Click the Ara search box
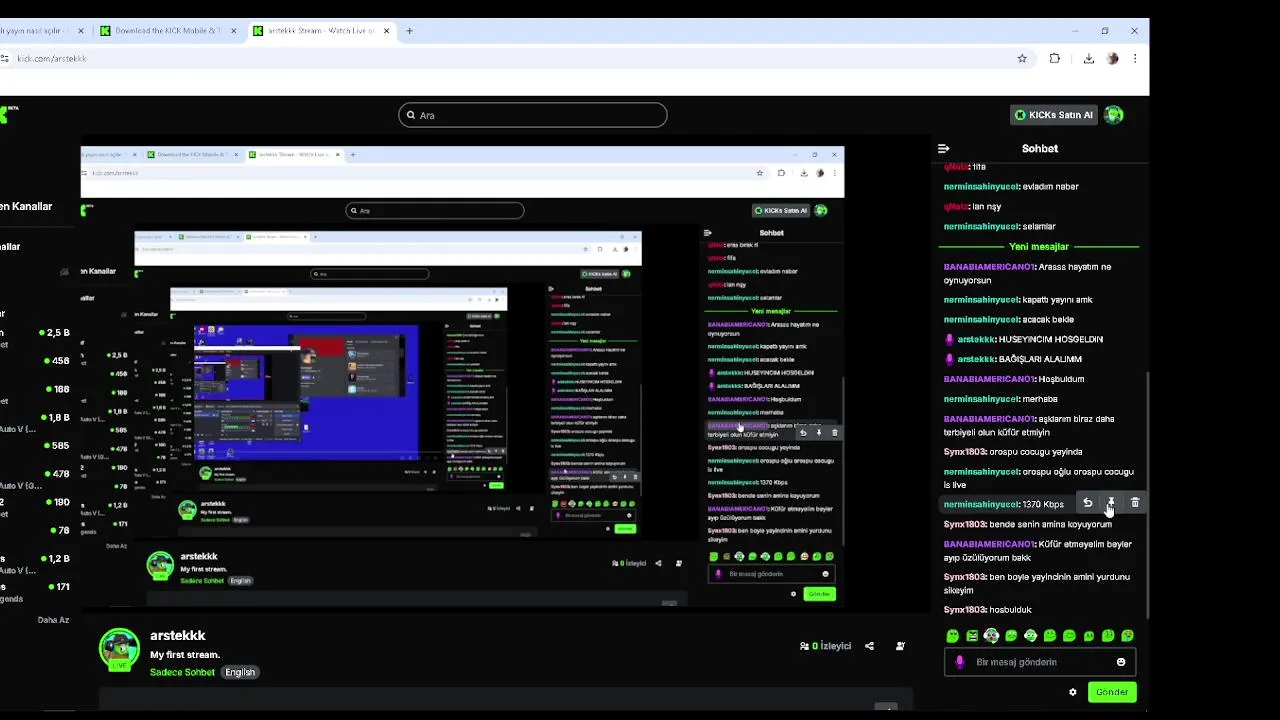Image resolution: width=1280 pixels, height=720 pixels. pos(532,115)
